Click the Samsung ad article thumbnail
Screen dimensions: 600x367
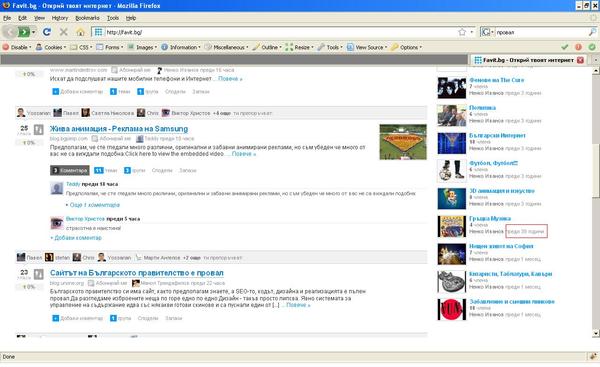[403, 142]
